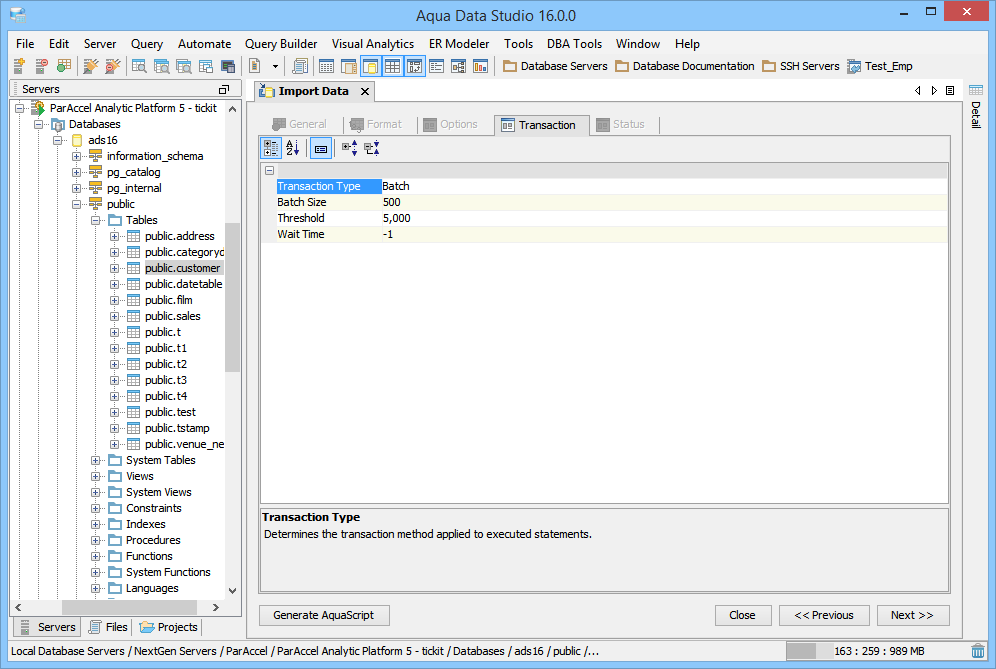Click the window with side panel toolbar icon
Screen dimensions: 996x669
coord(349,66)
